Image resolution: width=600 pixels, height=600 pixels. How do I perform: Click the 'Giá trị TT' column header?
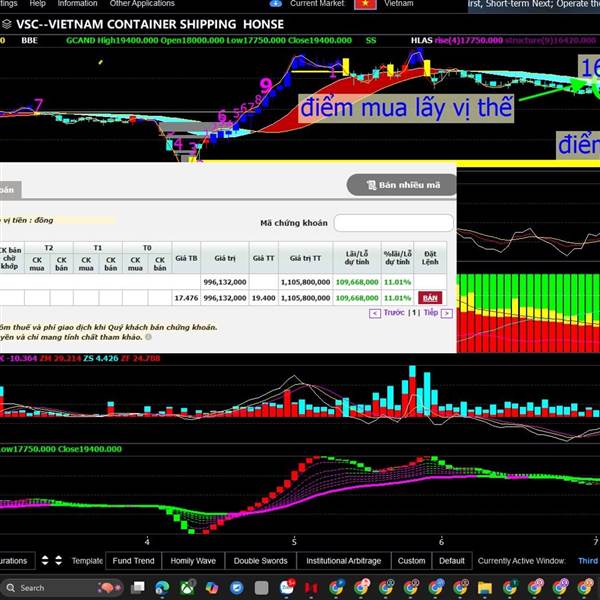305,258
